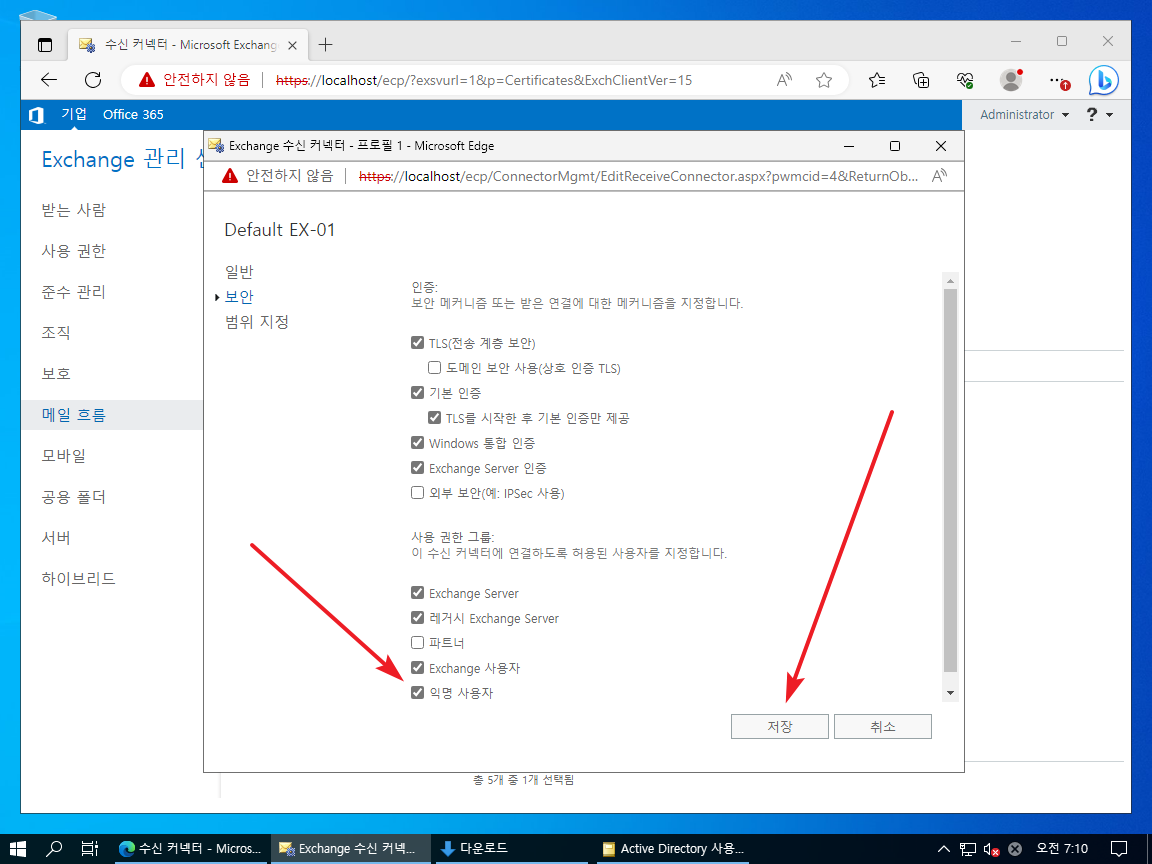Open 일반 section in connector dialog
The width and height of the screenshot is (1152, 864).
click(239, 272)
